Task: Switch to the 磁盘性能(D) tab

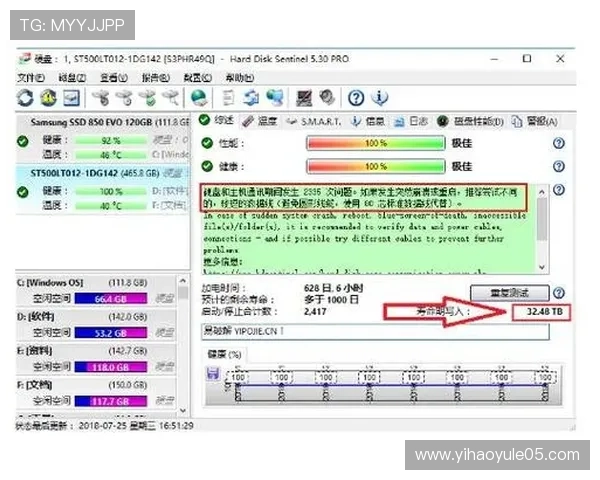Action: pyautogui.click(x=470, y=121)
